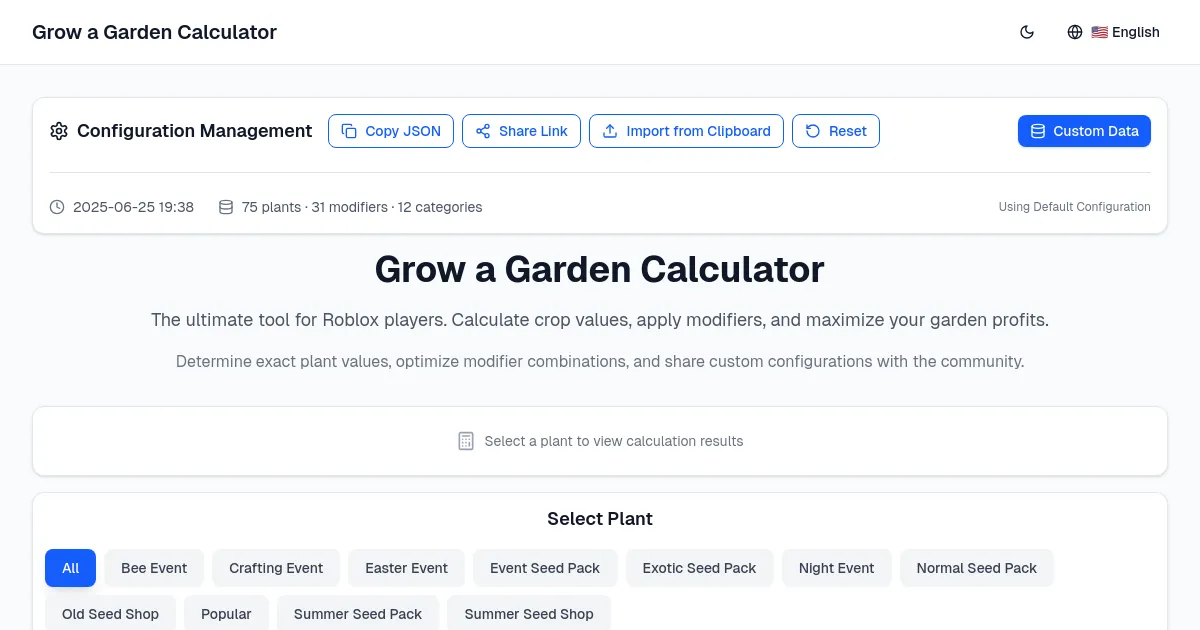Image resolution: width=1200 pixels, height=630 pixels.
Task: Toggle the Exotic Seed Pack filter
Action: pyautogui.click(x=699, y=567)
